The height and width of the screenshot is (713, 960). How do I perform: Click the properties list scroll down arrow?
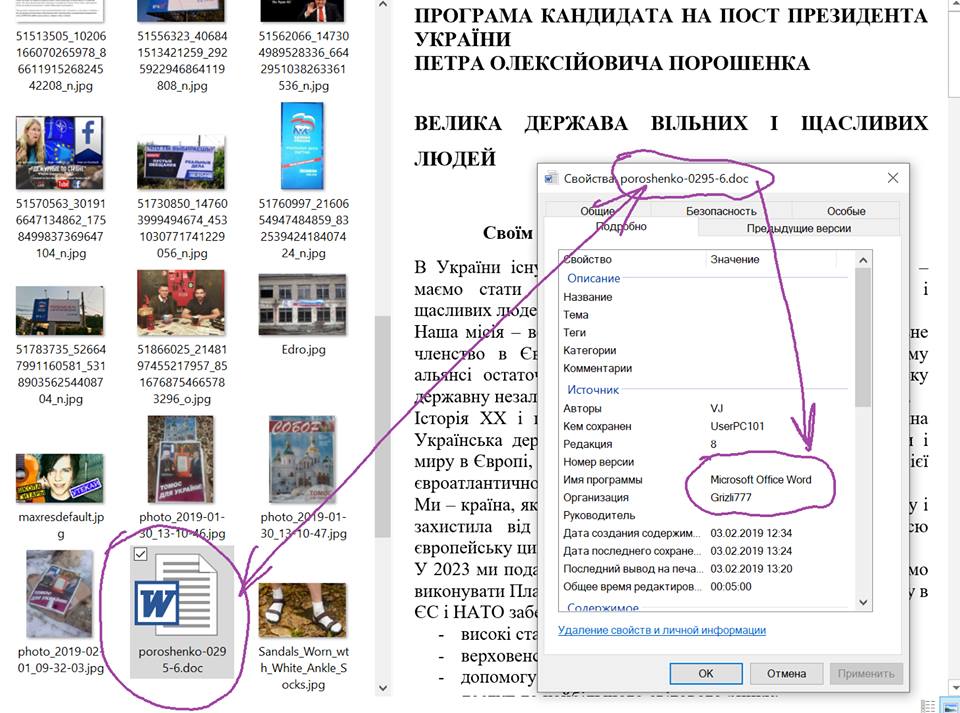tap(863, 602)
